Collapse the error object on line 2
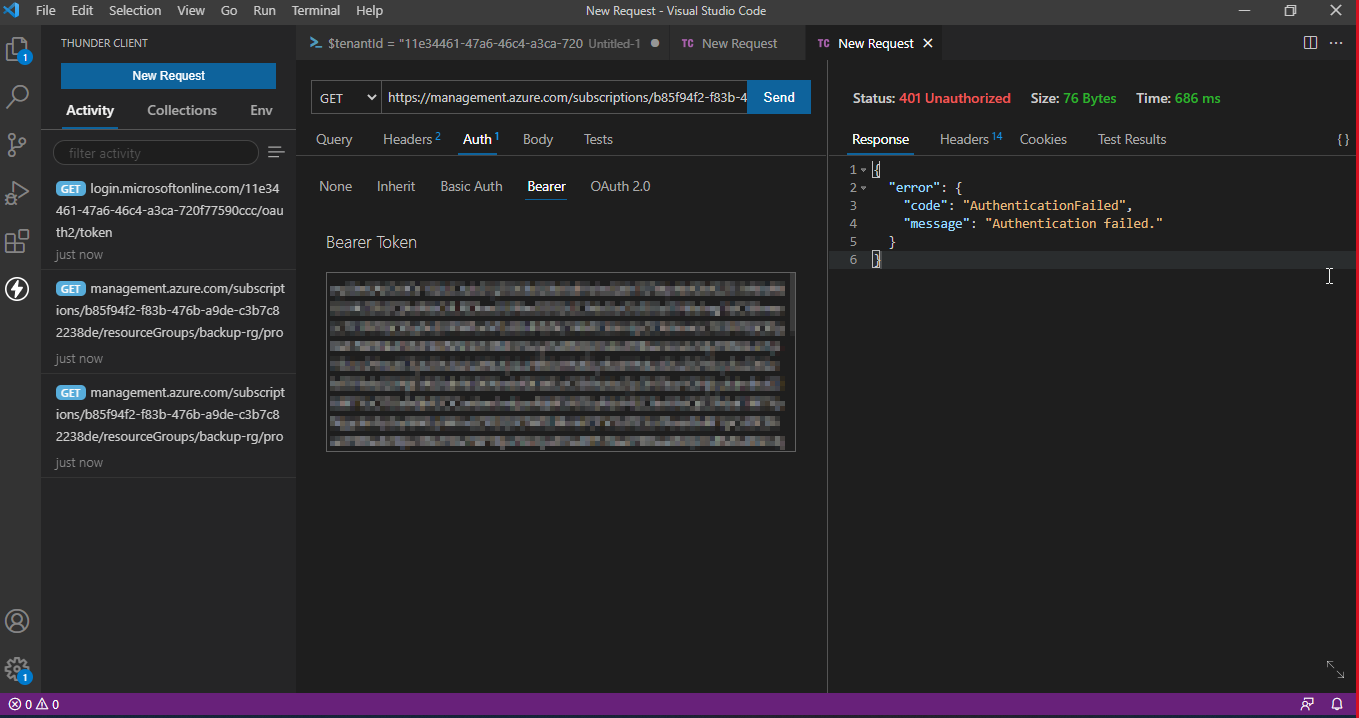Screen dimensions: 1359x718 tap(863, 188)
